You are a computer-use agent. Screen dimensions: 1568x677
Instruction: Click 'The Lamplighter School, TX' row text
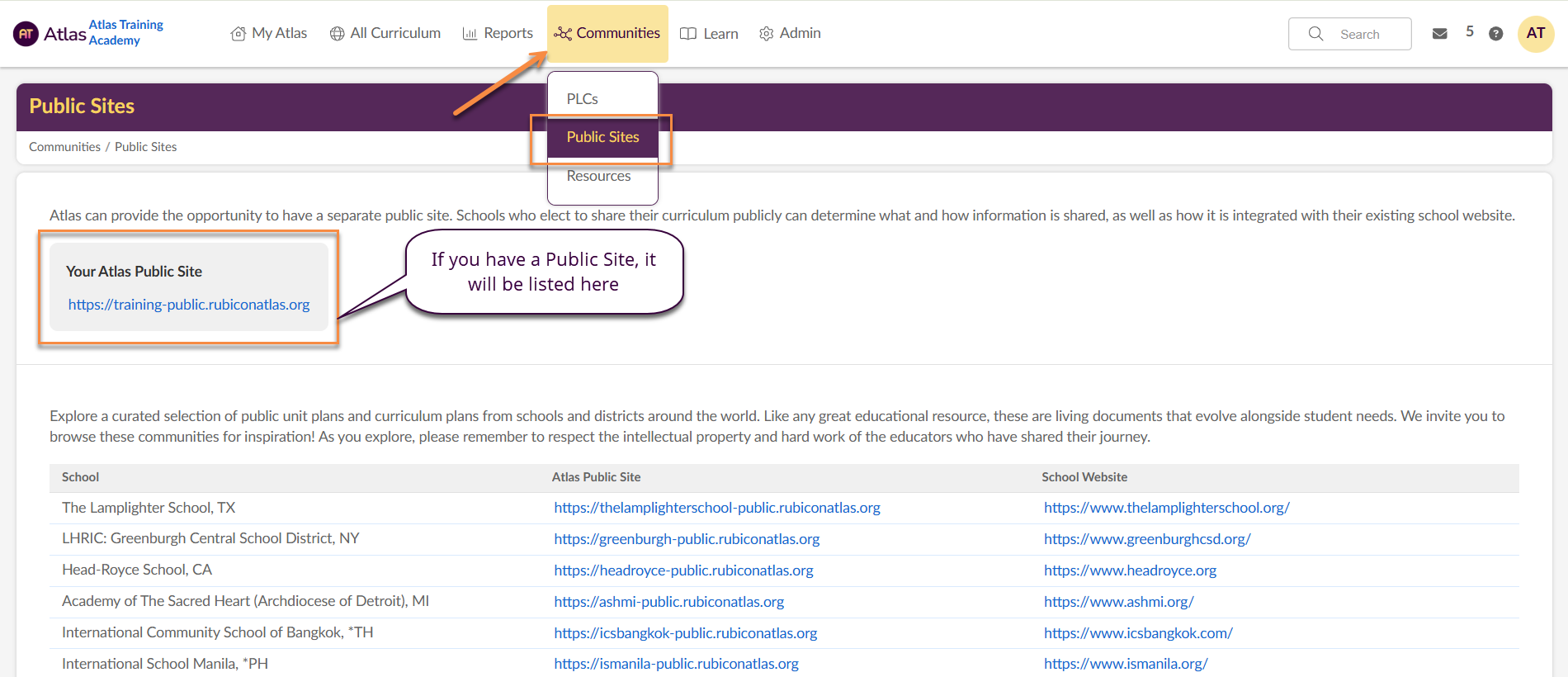tap(149, 508)
